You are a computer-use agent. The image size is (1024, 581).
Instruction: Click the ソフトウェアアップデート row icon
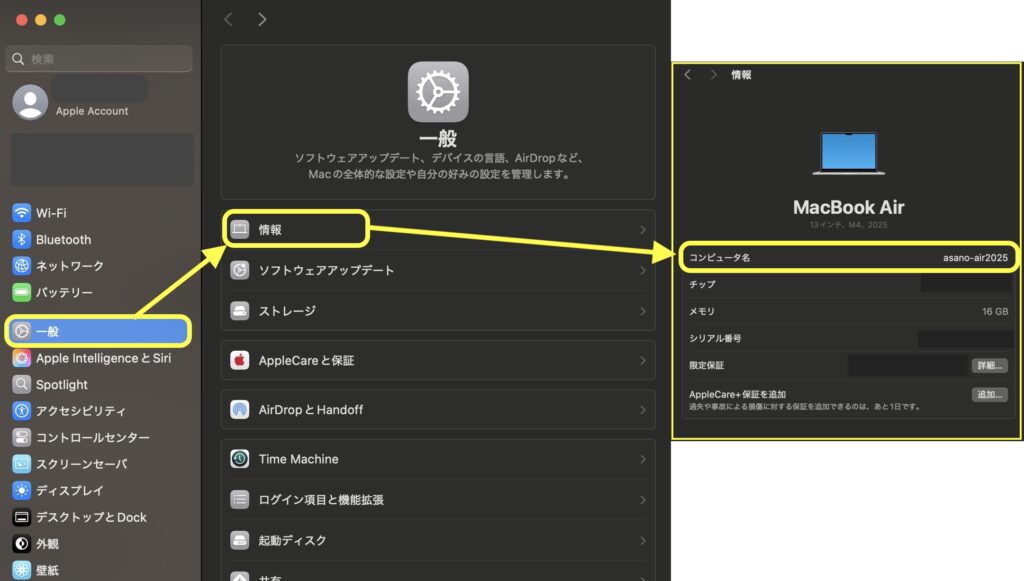[240, 270]
